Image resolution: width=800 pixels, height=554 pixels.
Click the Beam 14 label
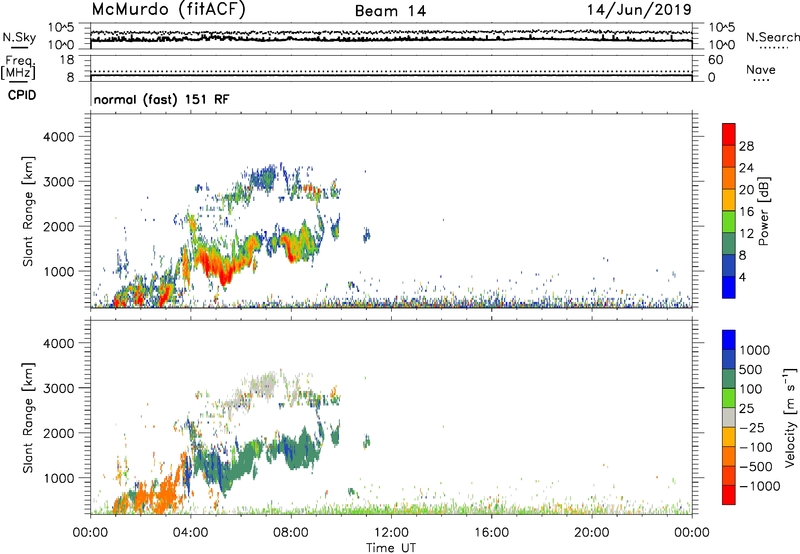click(x=390, y=11)
